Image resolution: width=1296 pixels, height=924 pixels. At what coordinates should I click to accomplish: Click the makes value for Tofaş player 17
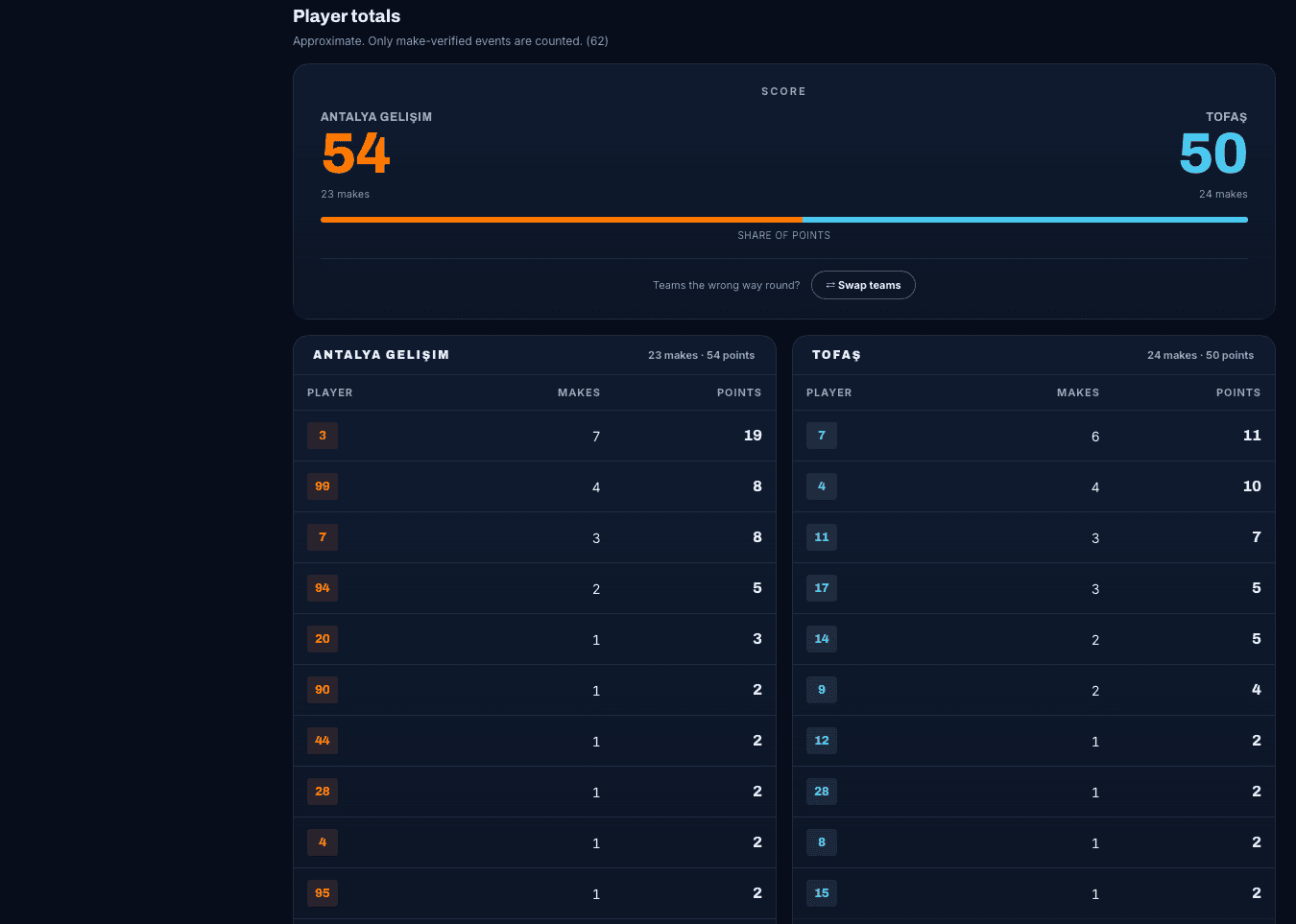pyautogui.click(x=1095, y=589)
